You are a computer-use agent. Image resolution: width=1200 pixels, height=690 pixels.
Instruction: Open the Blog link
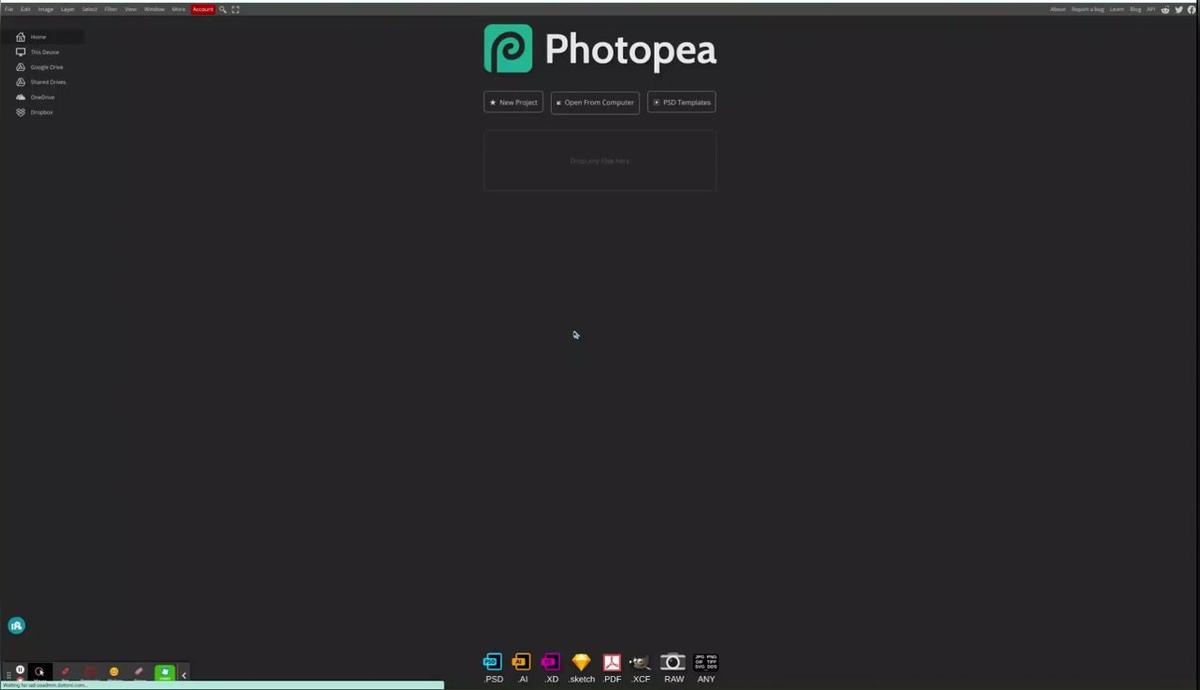pos(1136,9)
